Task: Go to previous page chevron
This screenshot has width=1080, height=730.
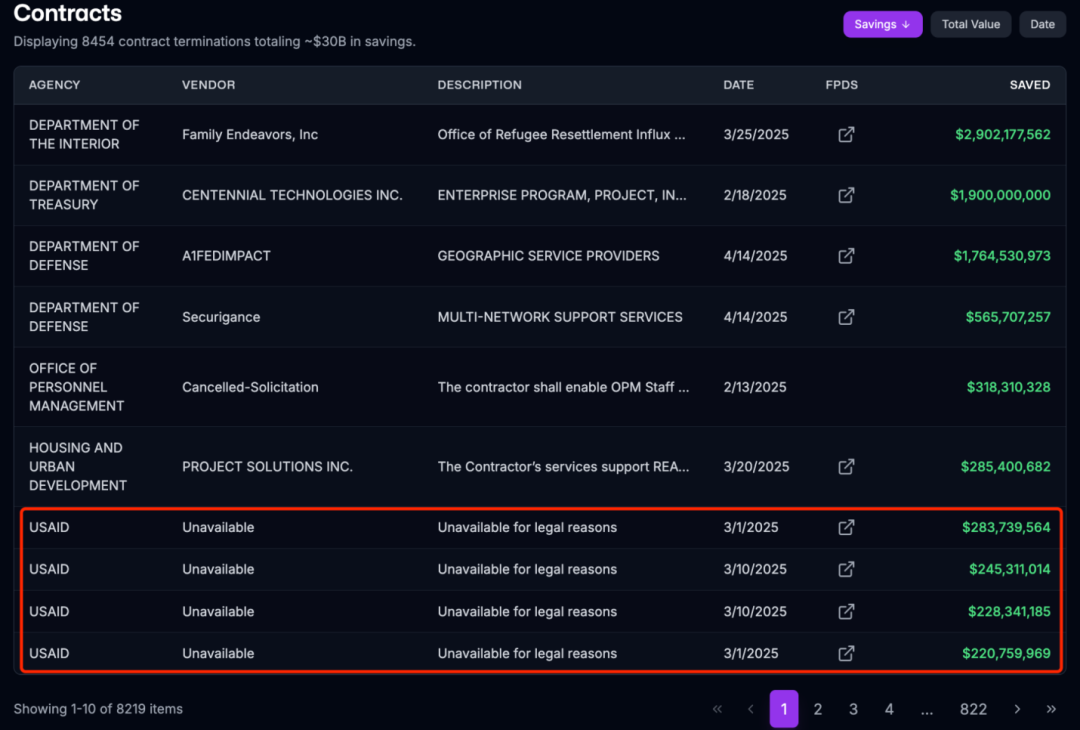Action: [751, 709]
